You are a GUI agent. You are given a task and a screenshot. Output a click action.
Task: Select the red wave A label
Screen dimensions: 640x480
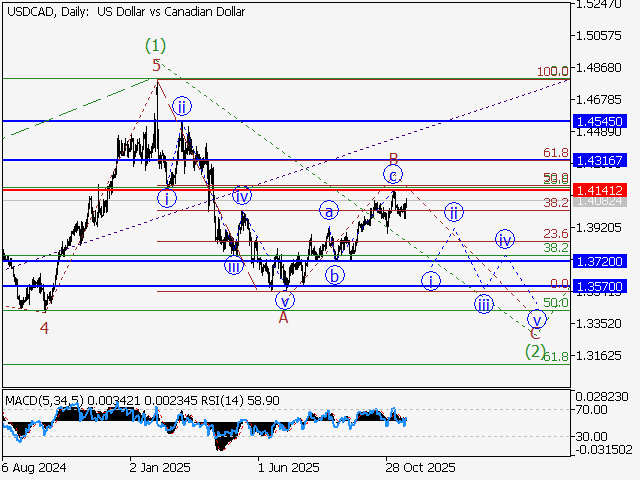tap(283, 317)
